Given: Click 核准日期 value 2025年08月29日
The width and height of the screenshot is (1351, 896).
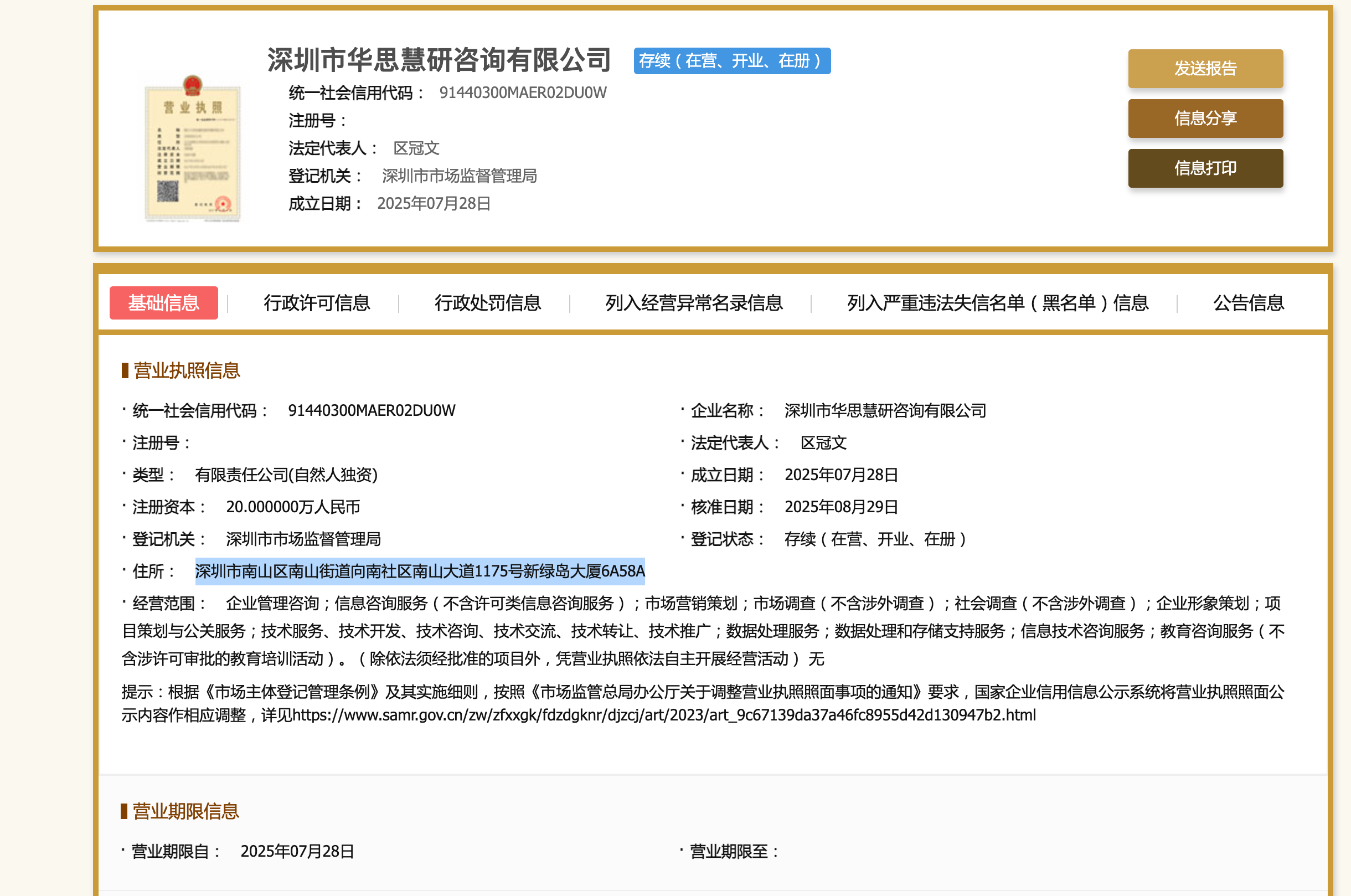Looking at the screenshot, I should (841, 507).
